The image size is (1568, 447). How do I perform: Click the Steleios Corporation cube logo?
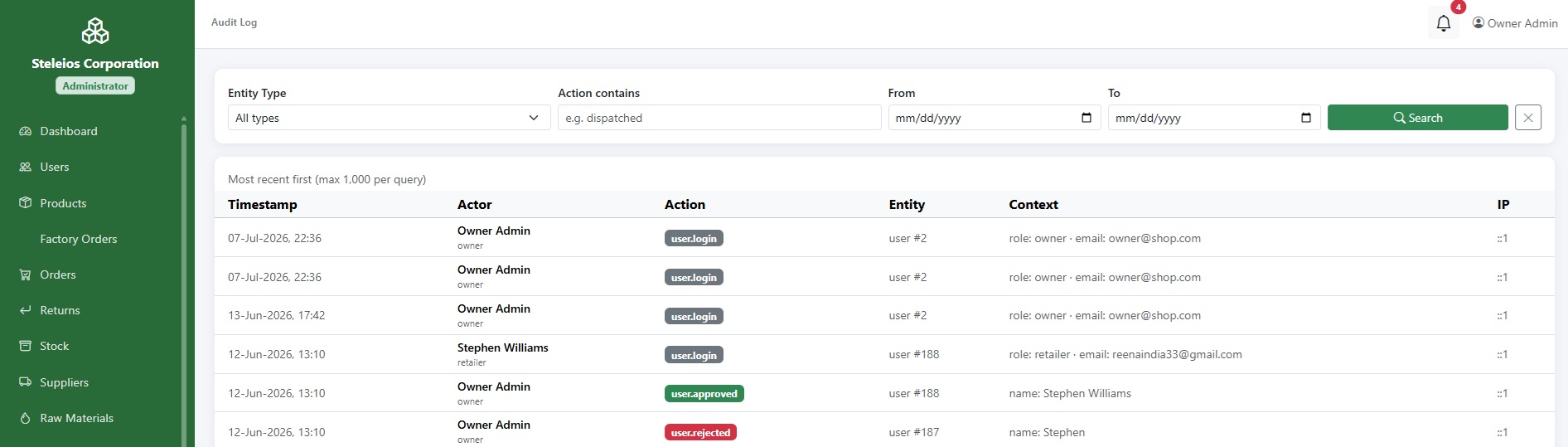pos(95,31)
